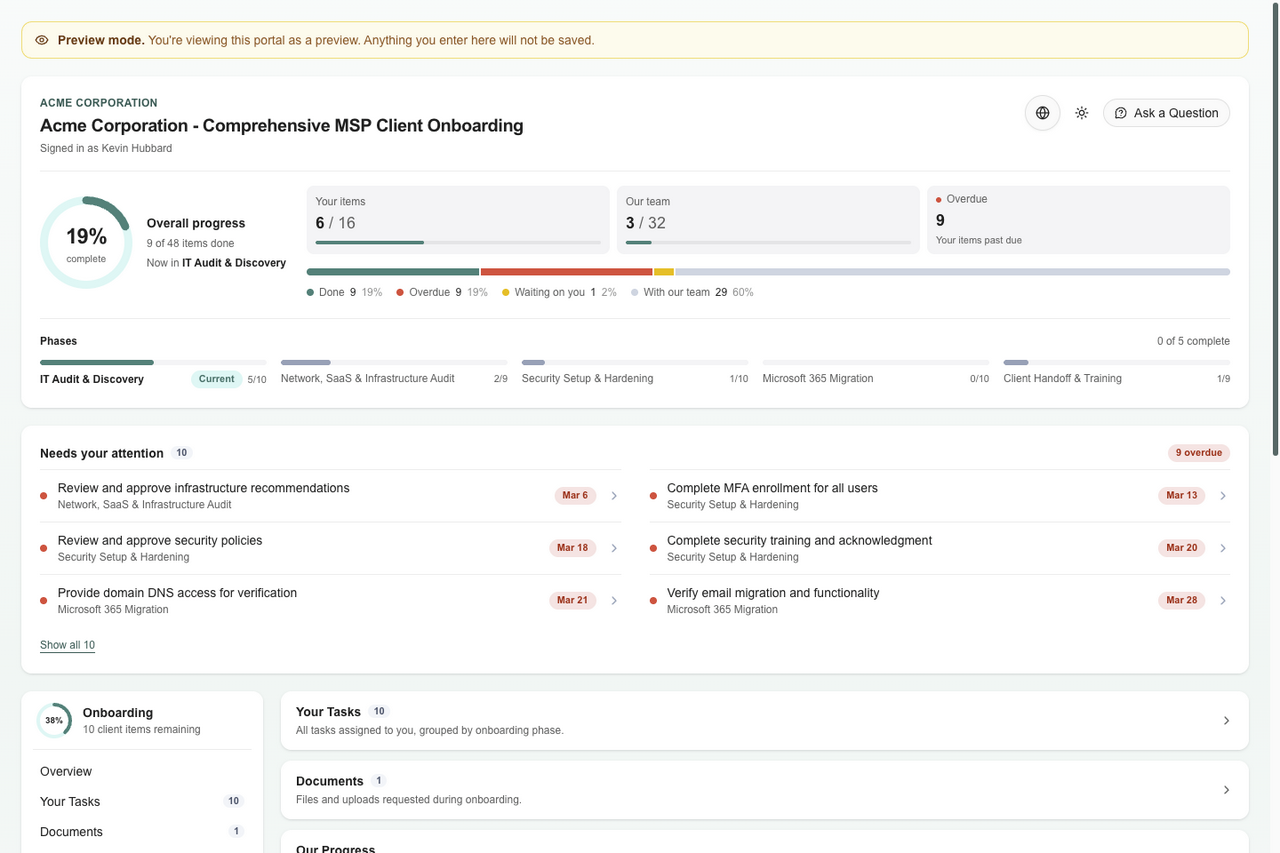Viewport: 1280px width, 853px height.
Task: Select Security Setup & Hardening phase
Action: [635, 373]
